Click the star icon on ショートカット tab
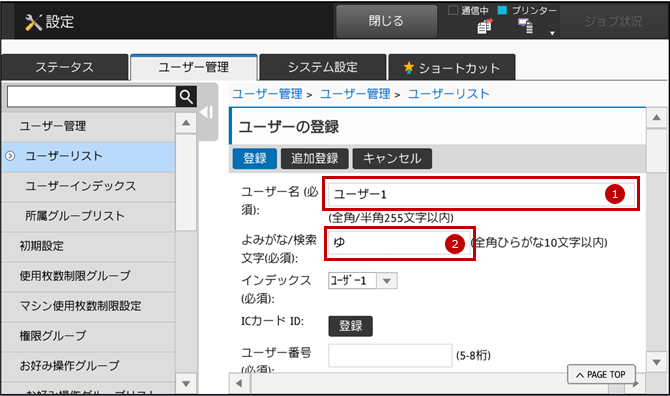Image resolution: width=670 pixels, height=396 pixels. tap(408, 67)
